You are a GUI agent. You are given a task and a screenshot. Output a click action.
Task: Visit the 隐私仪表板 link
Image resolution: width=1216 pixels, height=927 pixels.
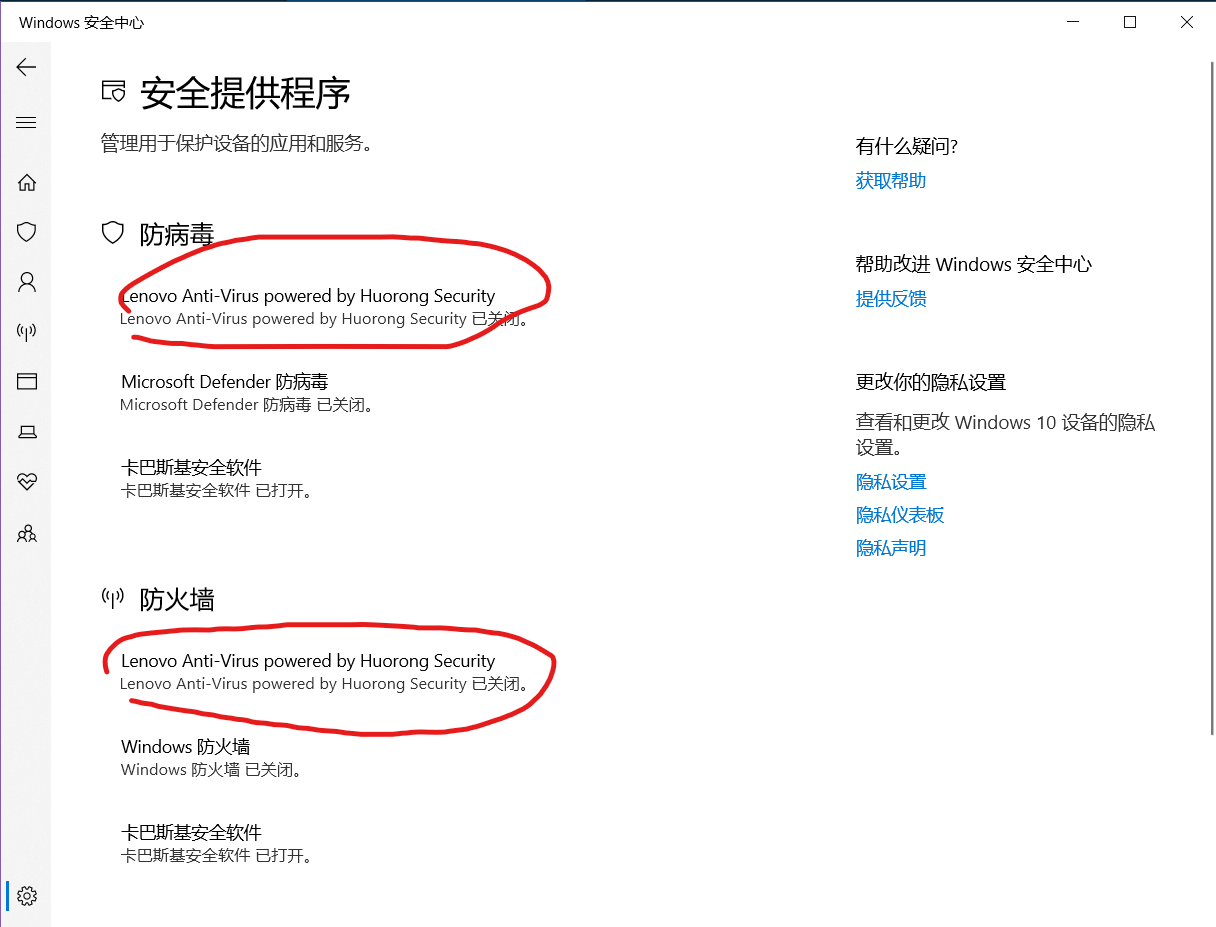[x=900, y=515]
